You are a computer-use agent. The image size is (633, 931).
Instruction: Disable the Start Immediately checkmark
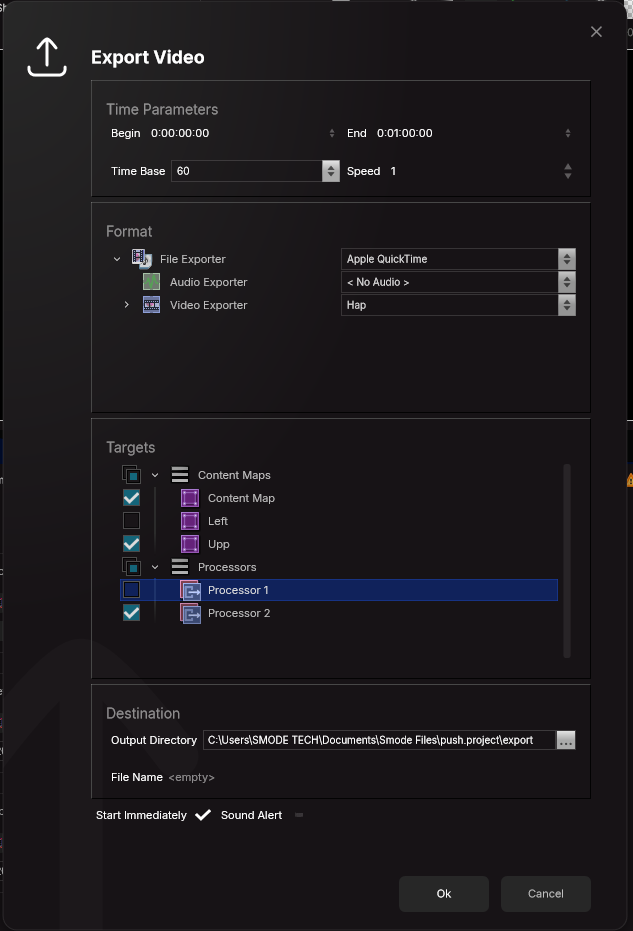[203, 815]
